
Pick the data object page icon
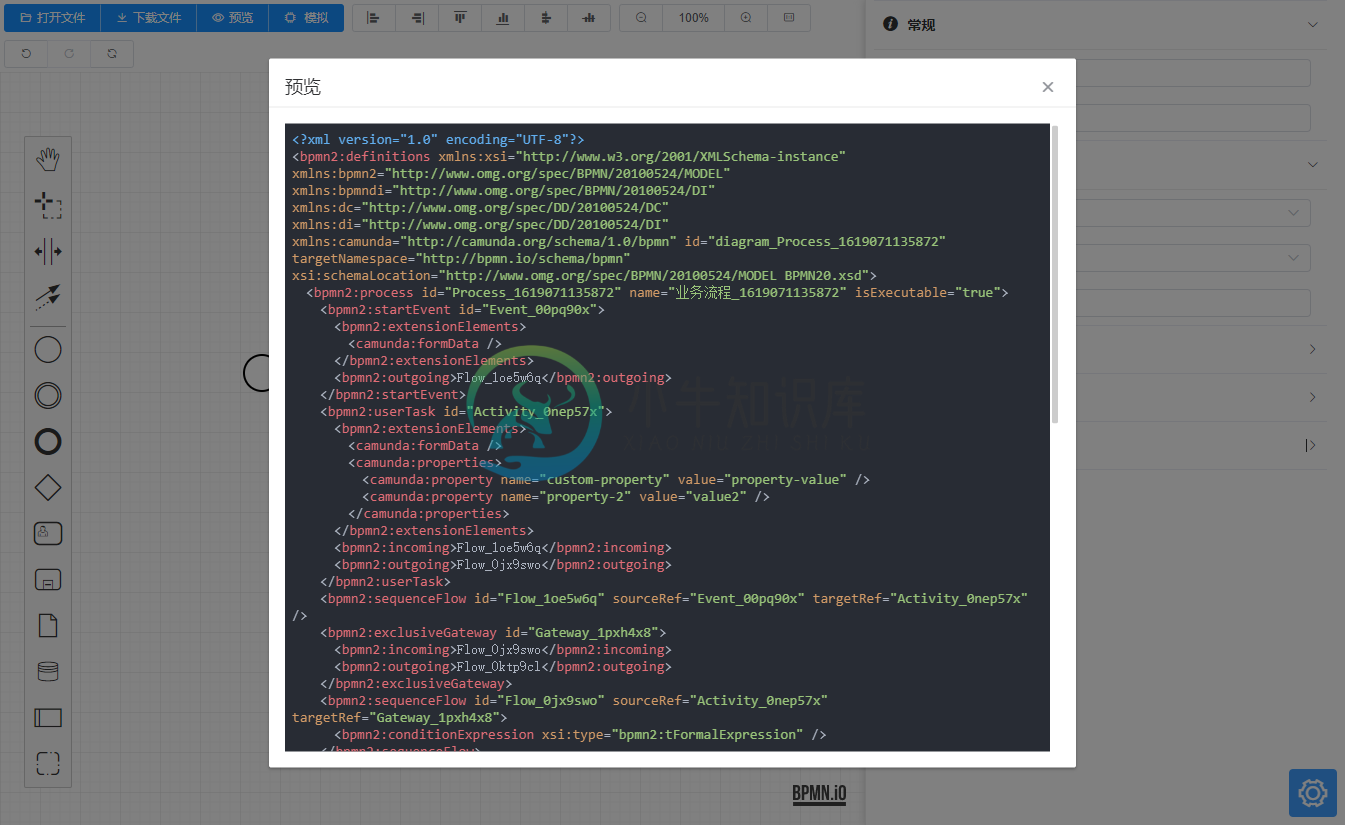click(48, 626)
